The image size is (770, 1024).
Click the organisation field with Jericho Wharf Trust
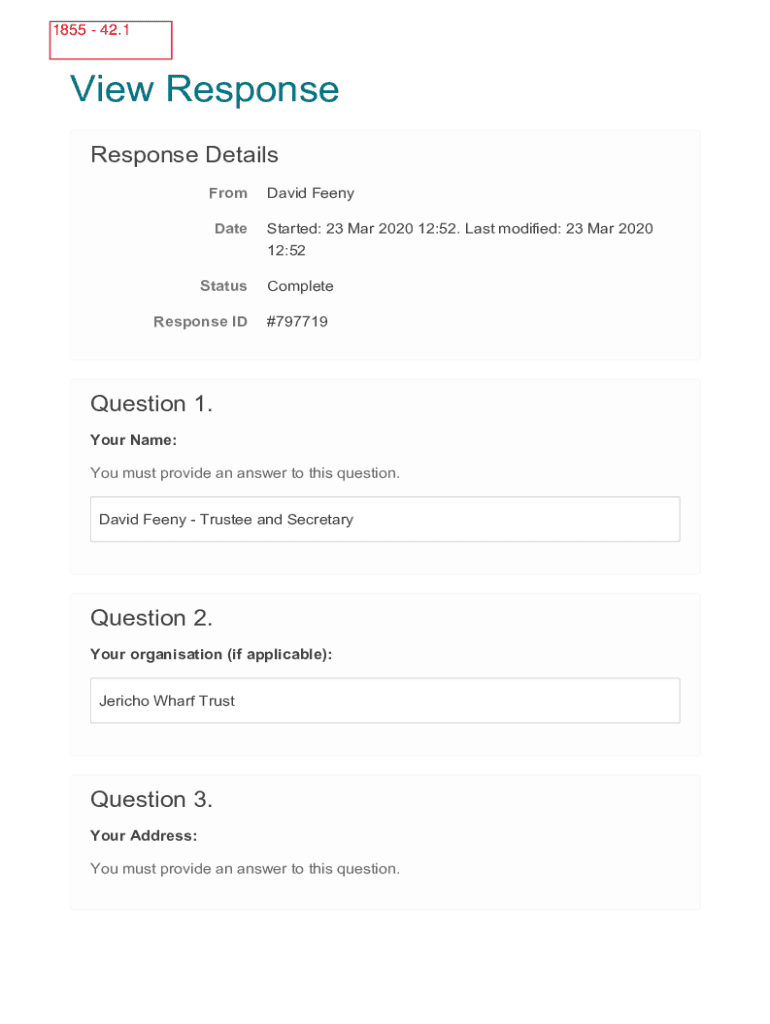[384, 701]
